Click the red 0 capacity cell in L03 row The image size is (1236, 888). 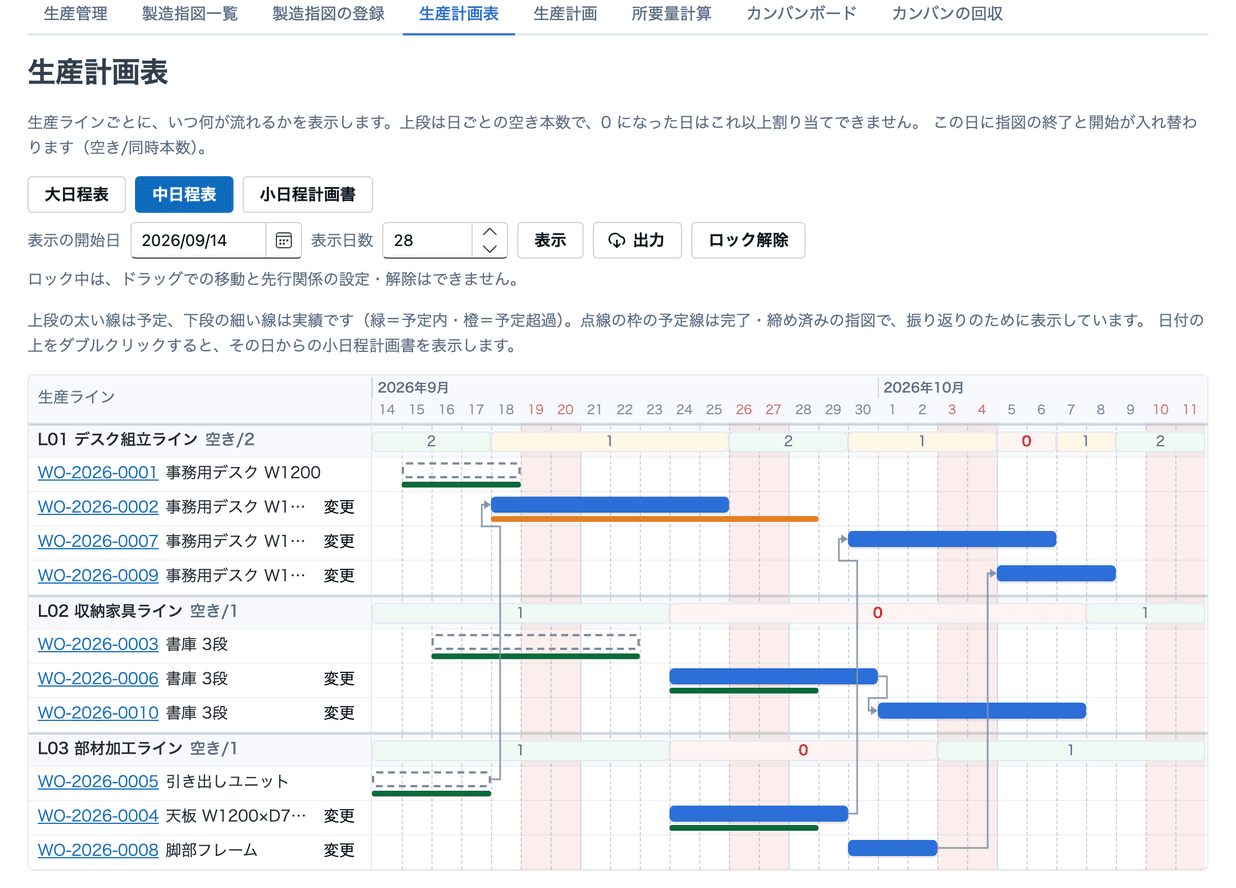pyautogui.click(x=803, y=750)
